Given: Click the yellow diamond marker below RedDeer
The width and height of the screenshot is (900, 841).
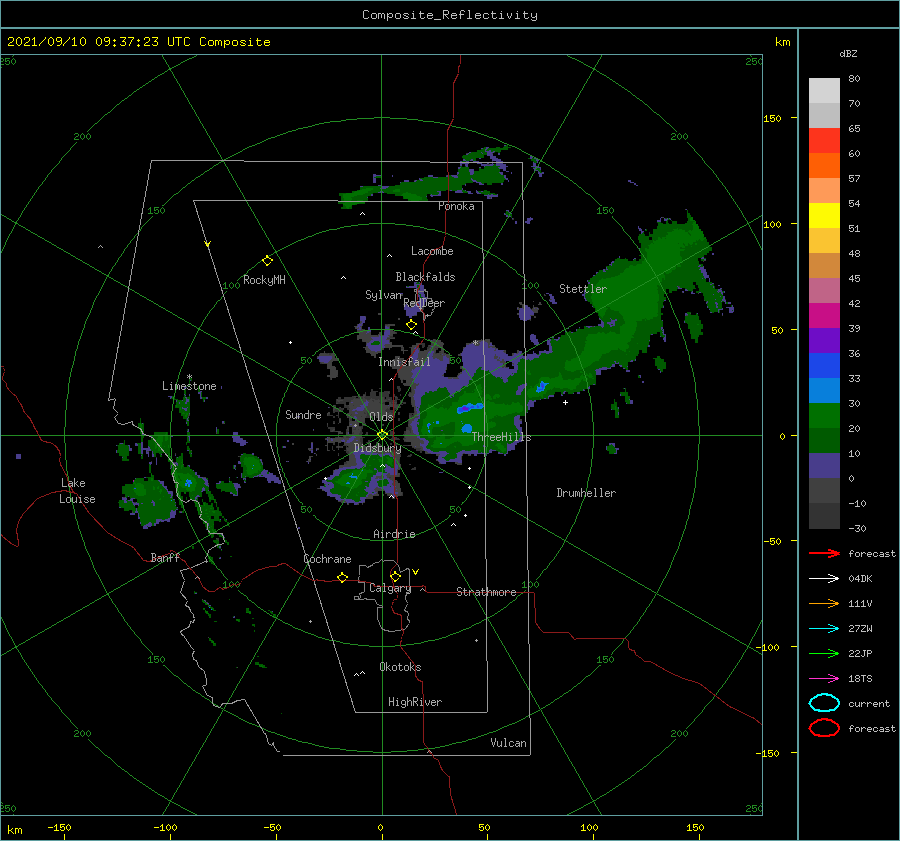Looking at the screenshot, I should [411, 325].
